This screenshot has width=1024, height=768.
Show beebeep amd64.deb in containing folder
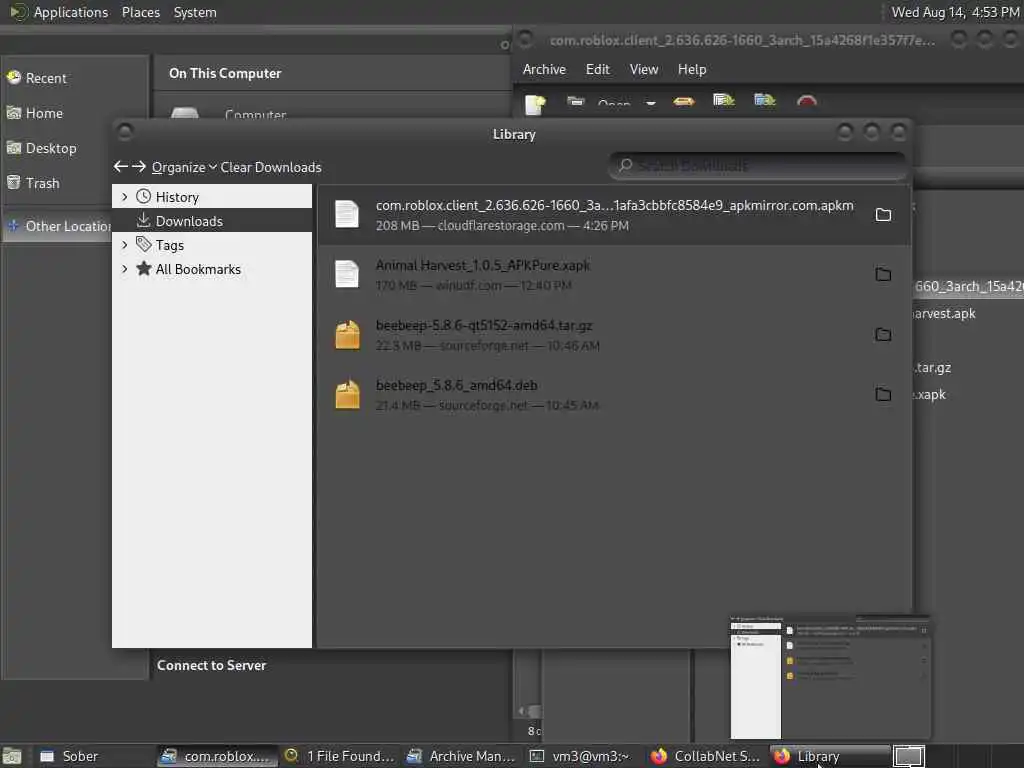pyautogui.click(x=883, y=394)
